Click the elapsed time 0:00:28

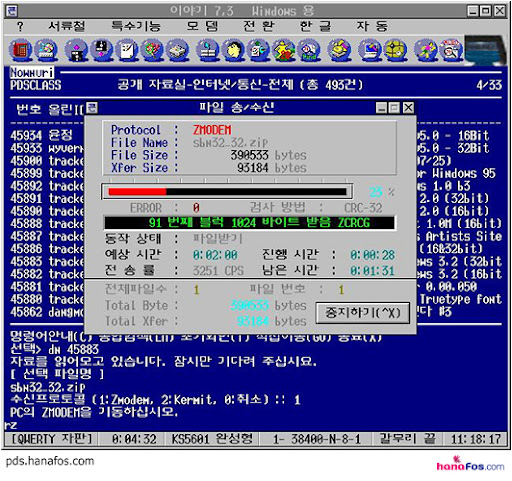point(372,255)
